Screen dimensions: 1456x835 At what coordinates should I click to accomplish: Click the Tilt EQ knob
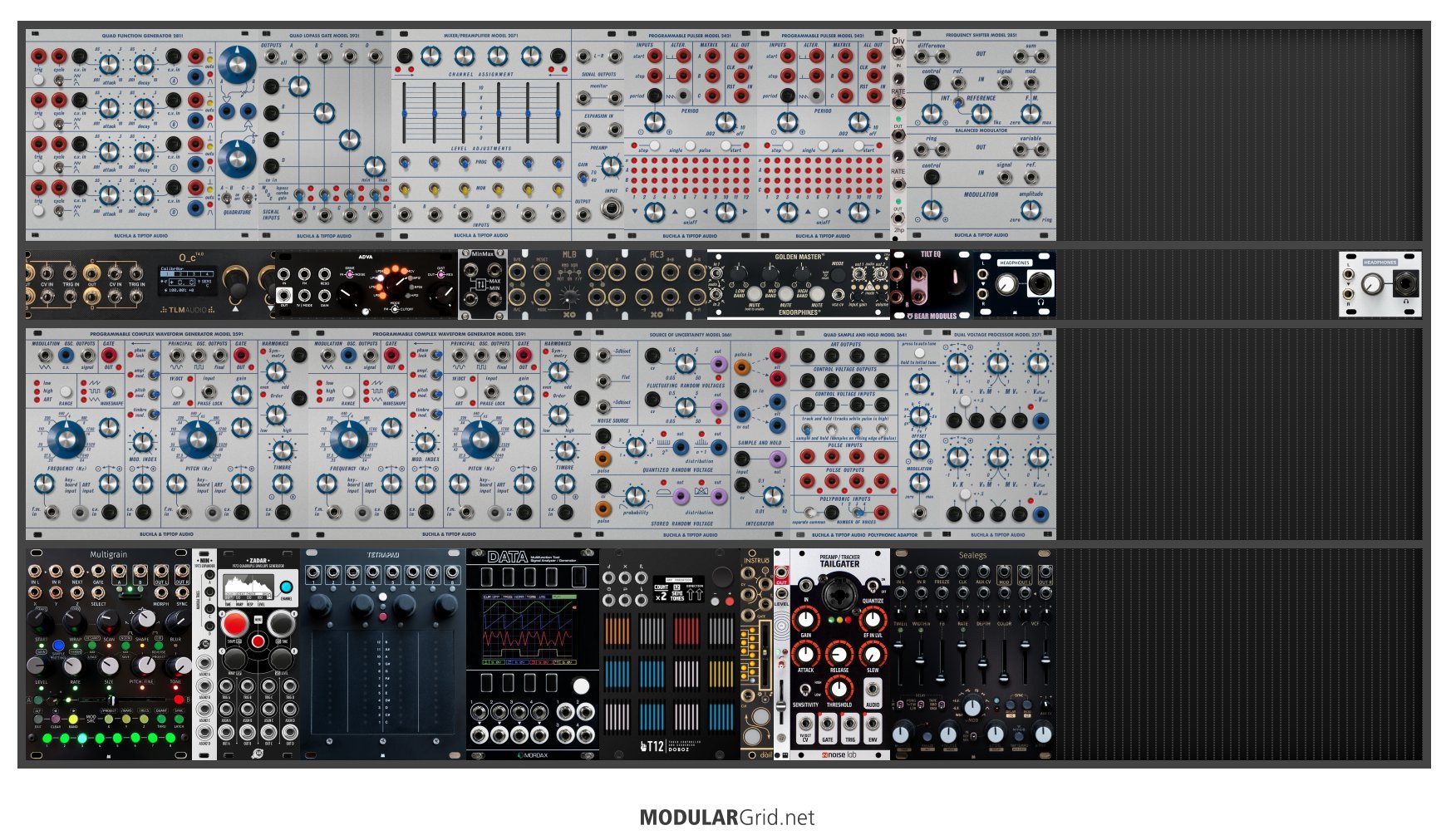point(955,282)
